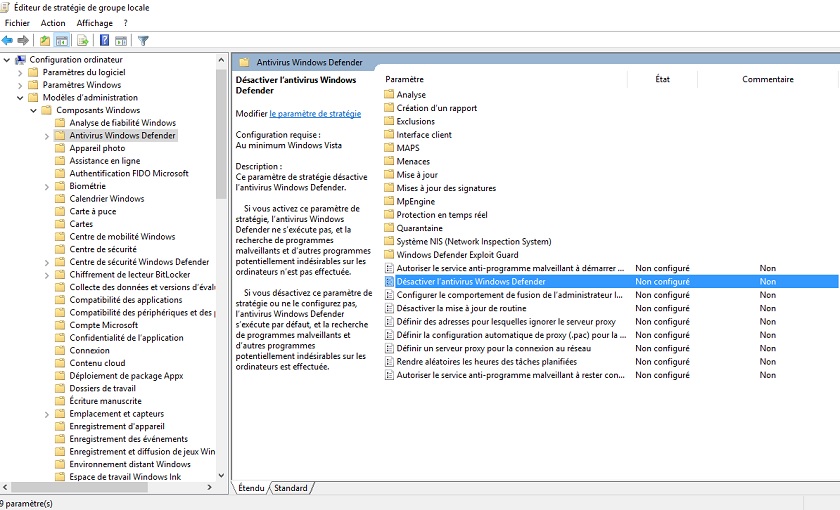The width and height of the screenshot is (840, 510).
Task: Expand the Paramètres Windows node
Action: pyautogui.click(x=20, y=85)
